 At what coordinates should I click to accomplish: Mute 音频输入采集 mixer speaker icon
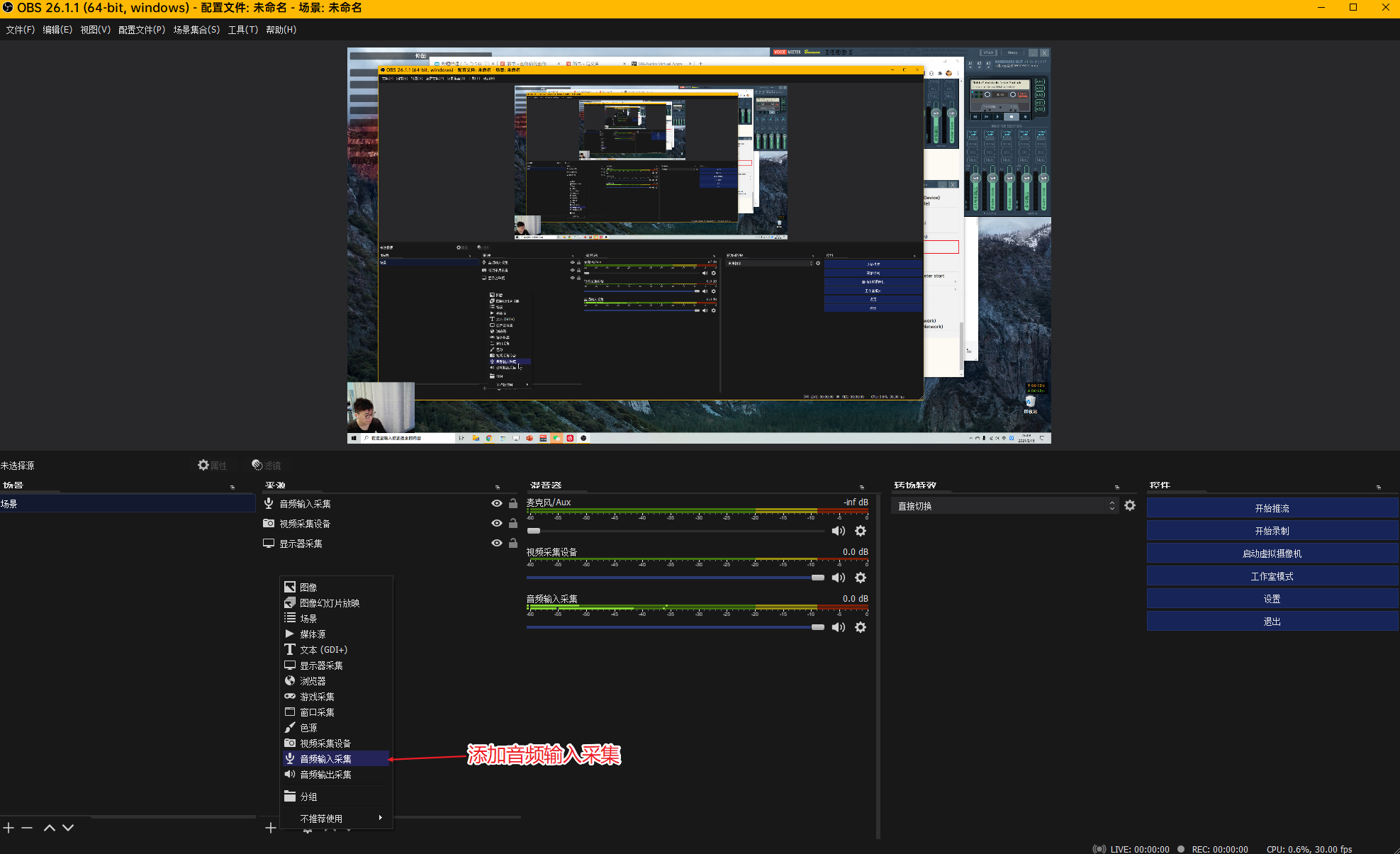[838, 627]
